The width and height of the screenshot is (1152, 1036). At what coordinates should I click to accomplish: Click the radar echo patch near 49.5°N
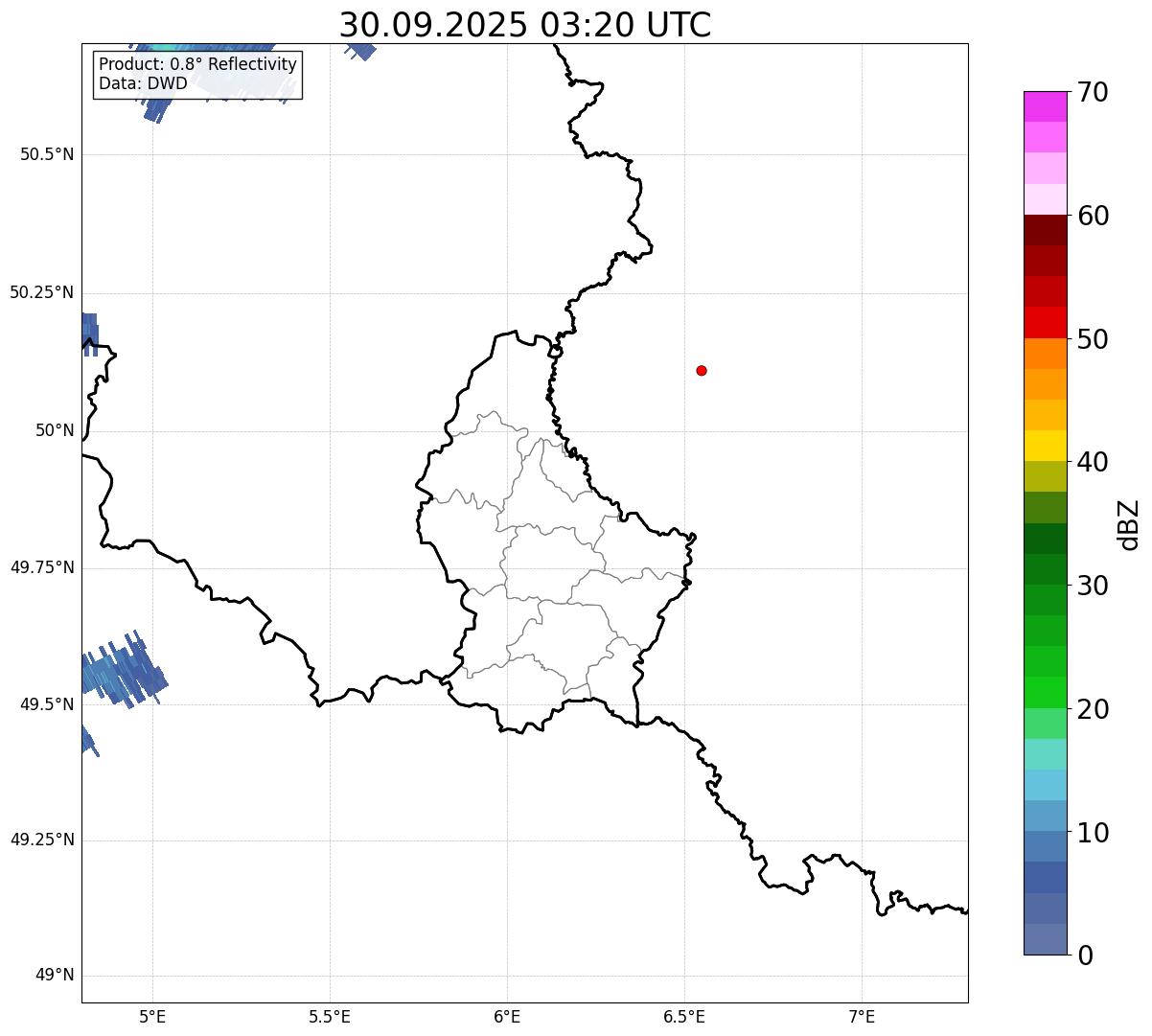(x=123, y=669)
